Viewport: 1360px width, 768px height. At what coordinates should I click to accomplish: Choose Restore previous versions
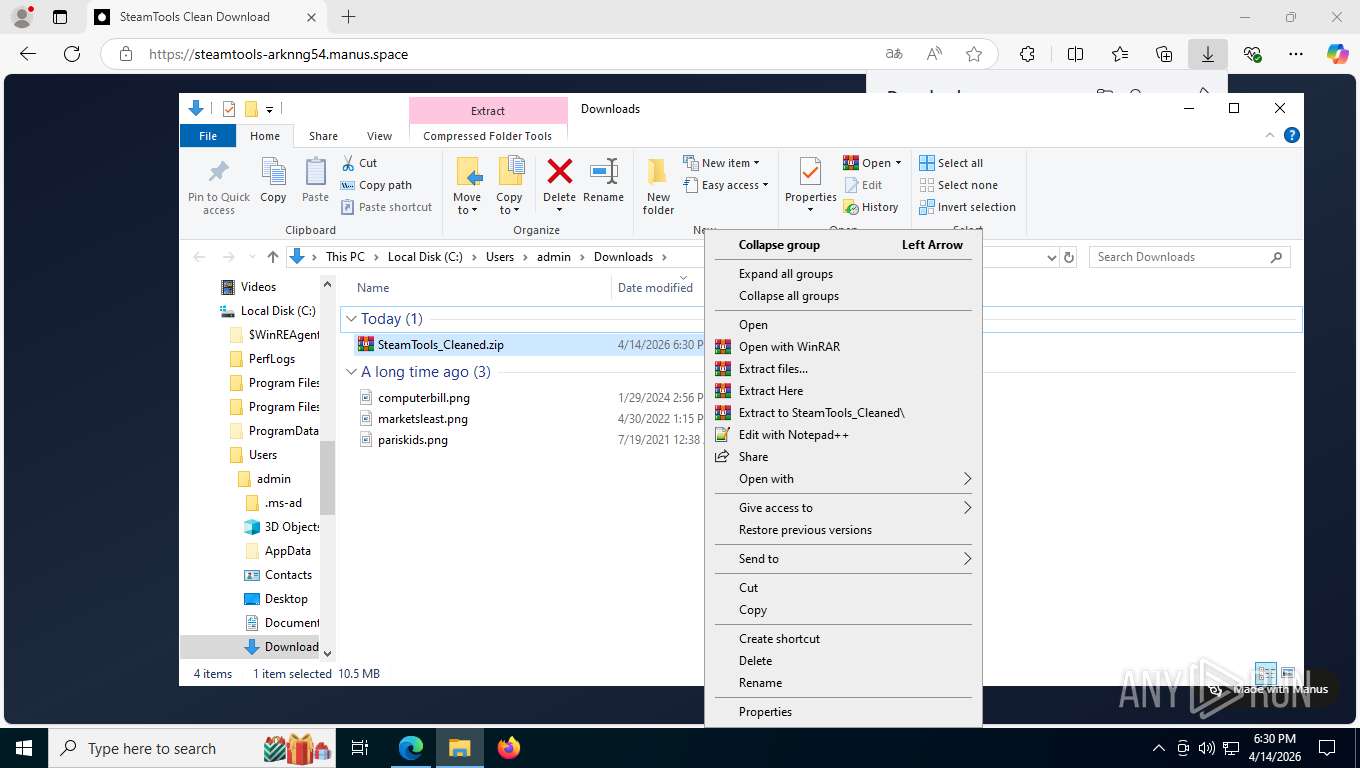843,530
